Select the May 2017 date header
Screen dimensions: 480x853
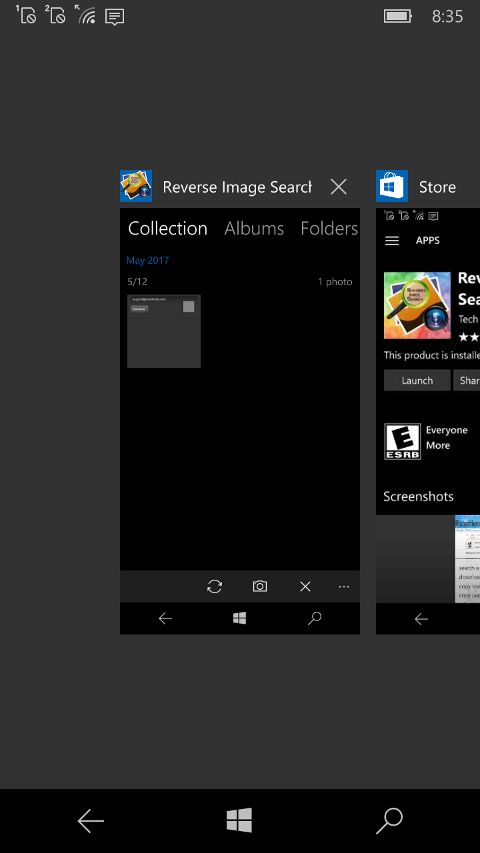coord(147,261)
